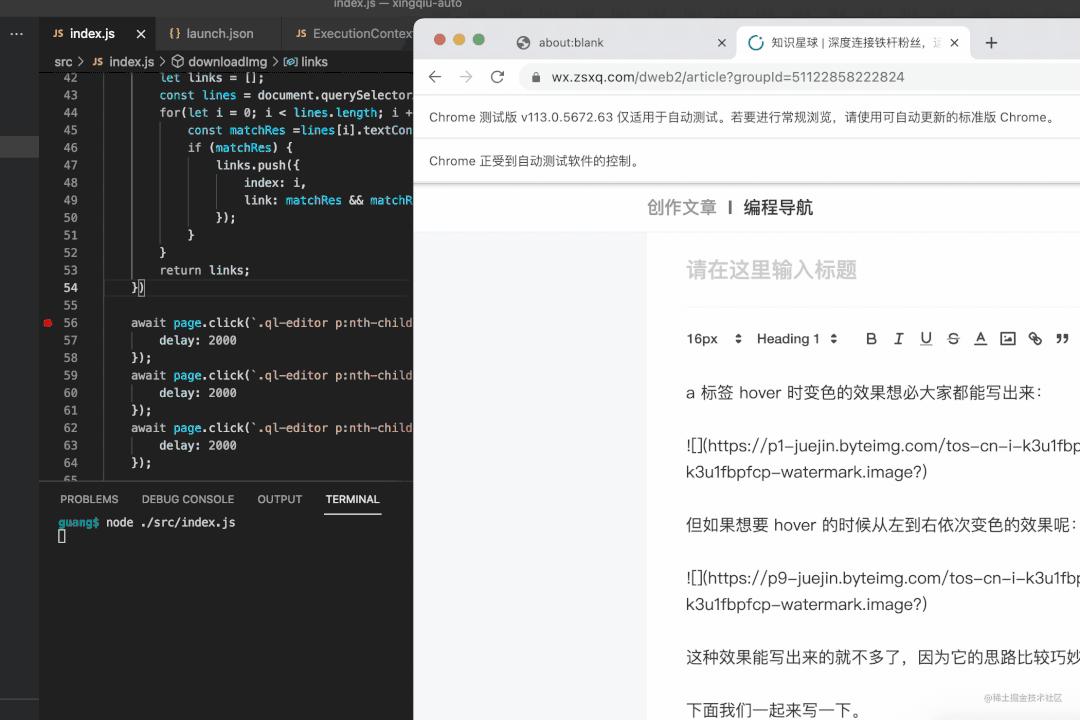Toggle italic formatting in editor
The image size is (1080, 720).
(898, 339)
